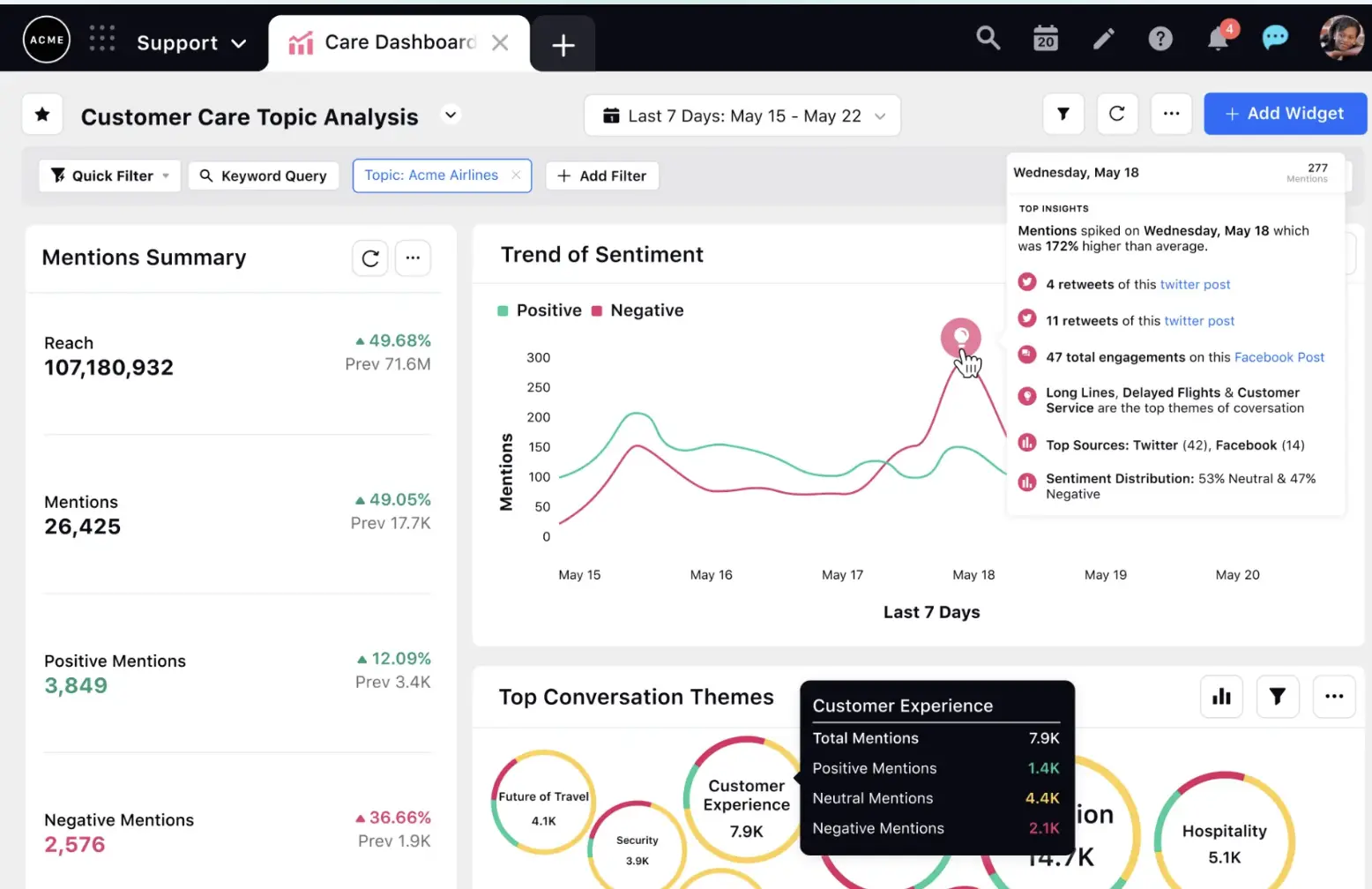Open the Facebook Post link in Top Insights
Viewport: 1372px width, 889px height.
[x=1279, y=357]
